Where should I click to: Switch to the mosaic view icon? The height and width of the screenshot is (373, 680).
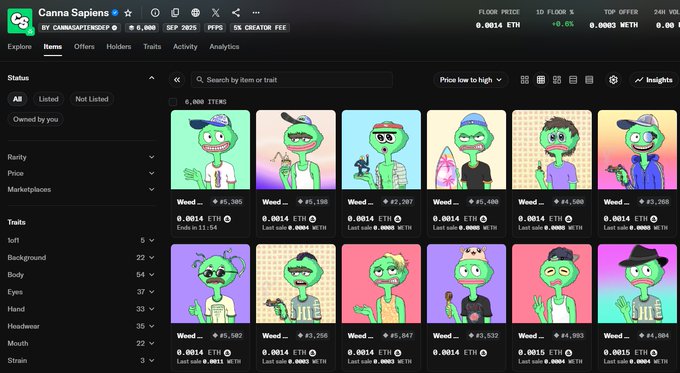[x=557, y=80]
